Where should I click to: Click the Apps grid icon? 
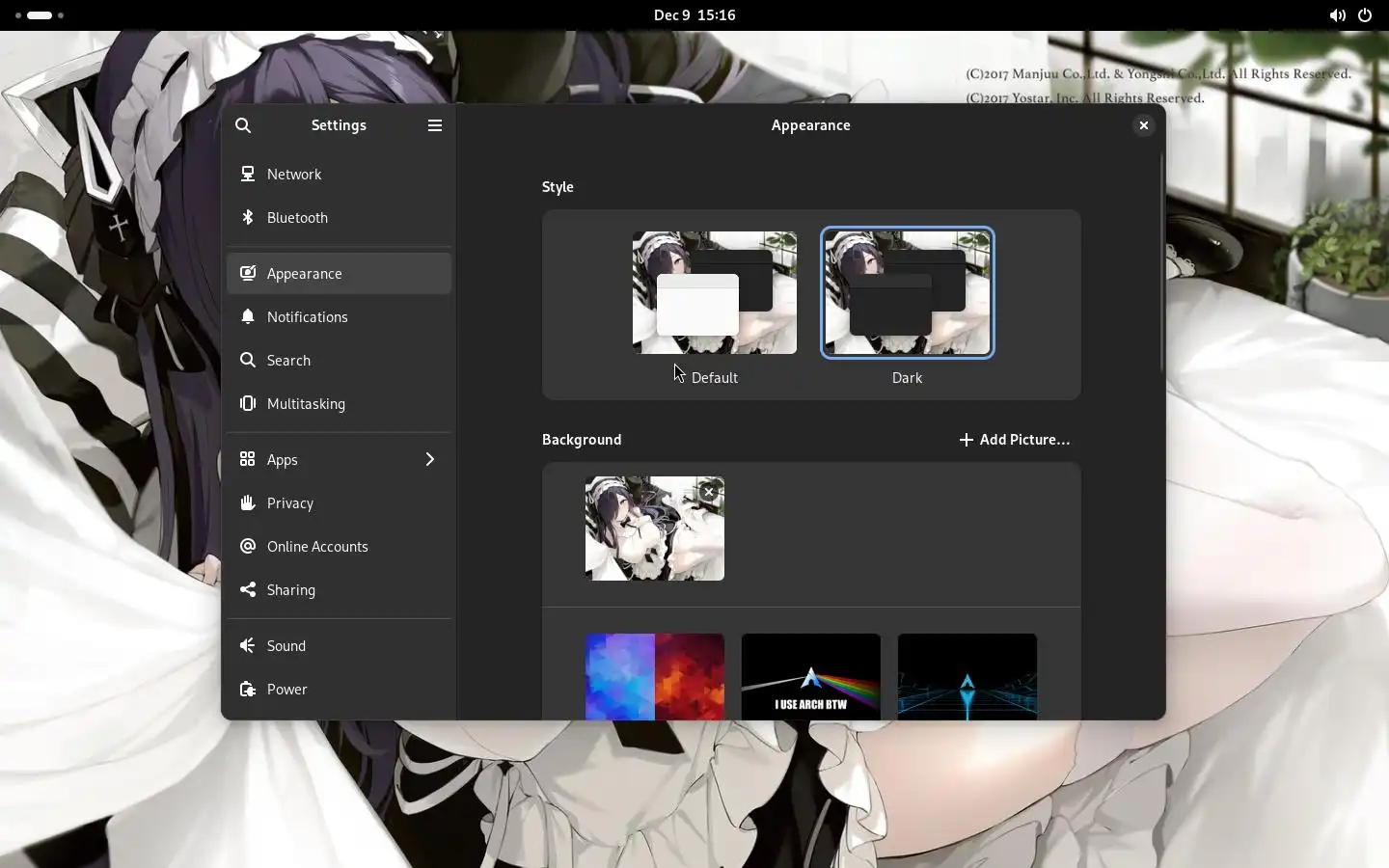tap(248, 459)
